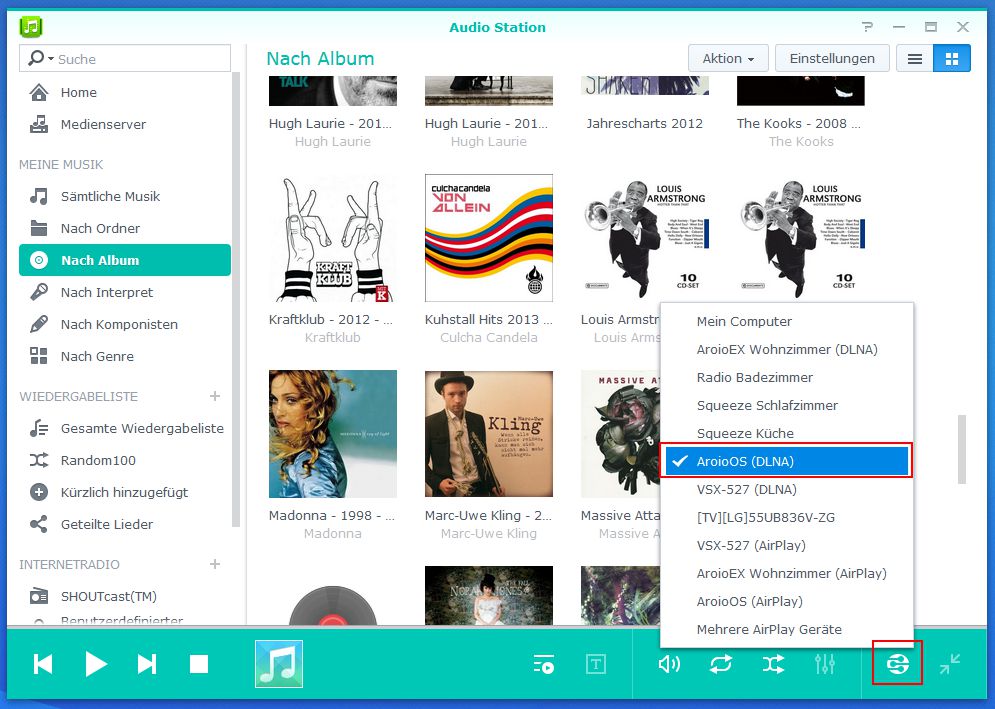This screenshot has width=995, height=709.
Task: Toggle repeat mode
Action: (x=721, y=665)
